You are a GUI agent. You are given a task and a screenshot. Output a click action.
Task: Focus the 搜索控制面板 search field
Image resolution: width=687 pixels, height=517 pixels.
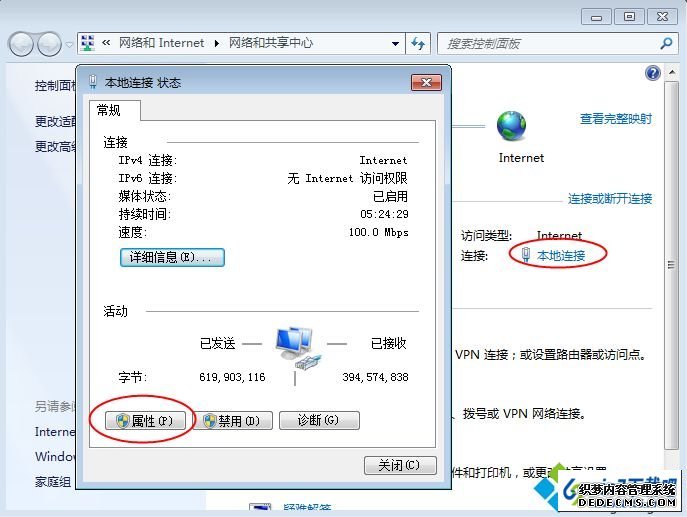point(549,43)
